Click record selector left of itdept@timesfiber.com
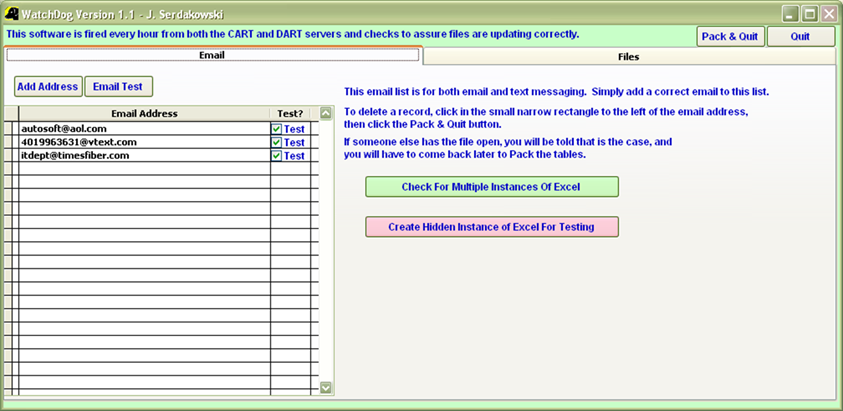843x411 pixels. tap(8, 155)
